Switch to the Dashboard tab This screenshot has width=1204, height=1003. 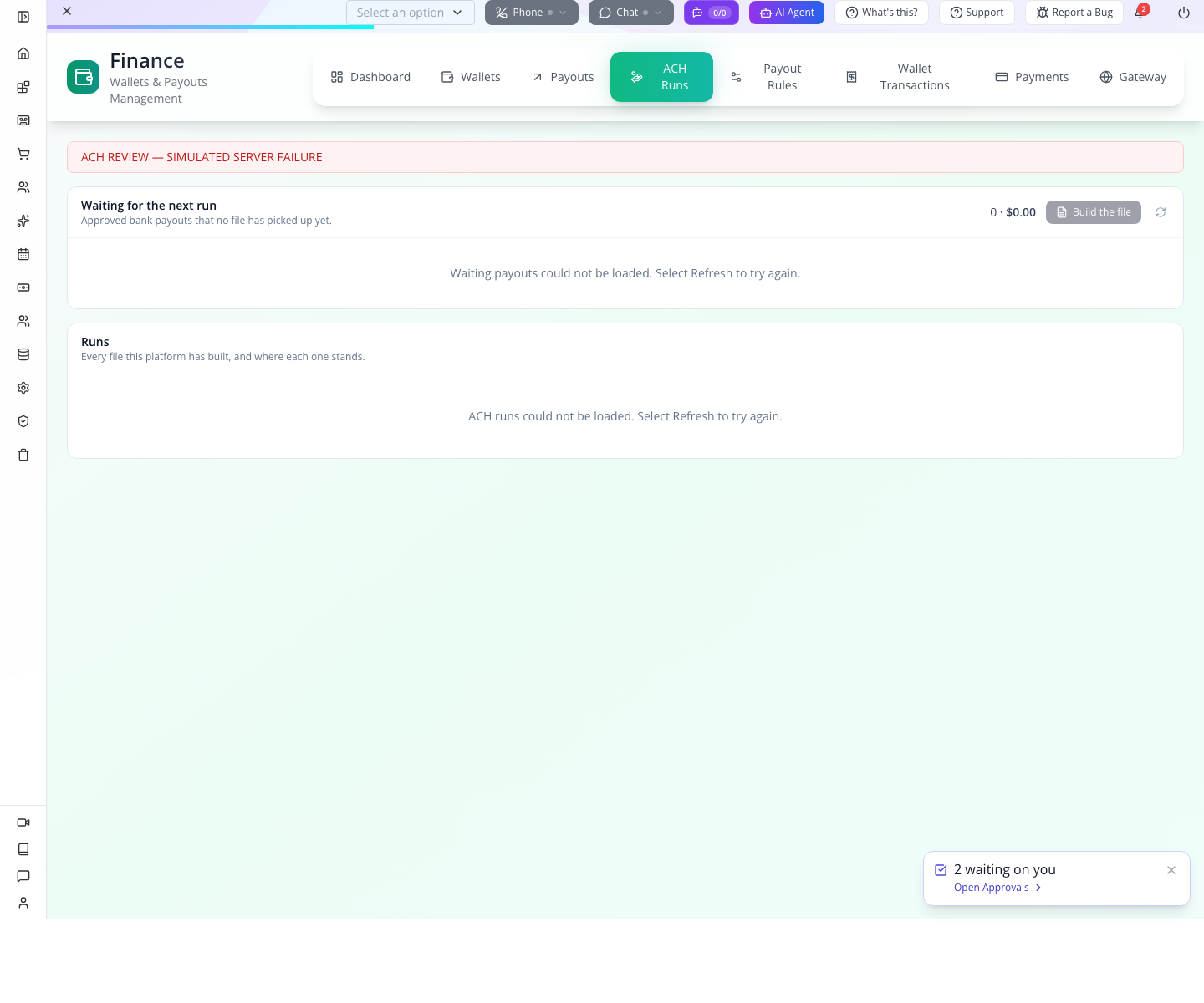[370, 77]
